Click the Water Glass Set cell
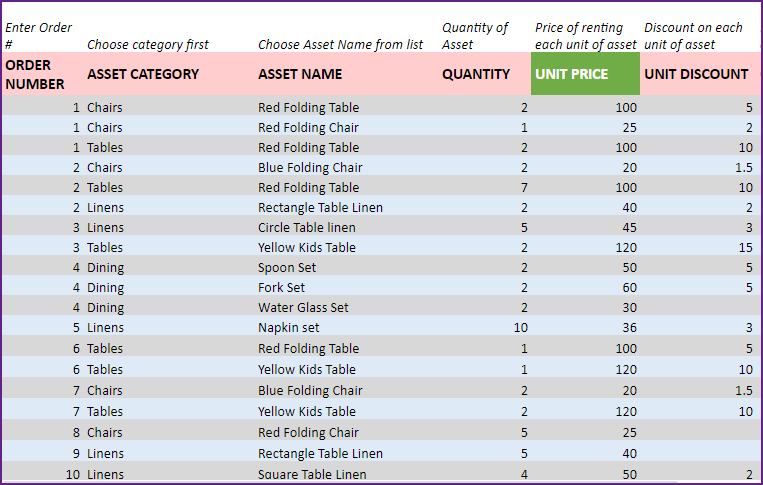Screen dimensions: 763x485 346,307
